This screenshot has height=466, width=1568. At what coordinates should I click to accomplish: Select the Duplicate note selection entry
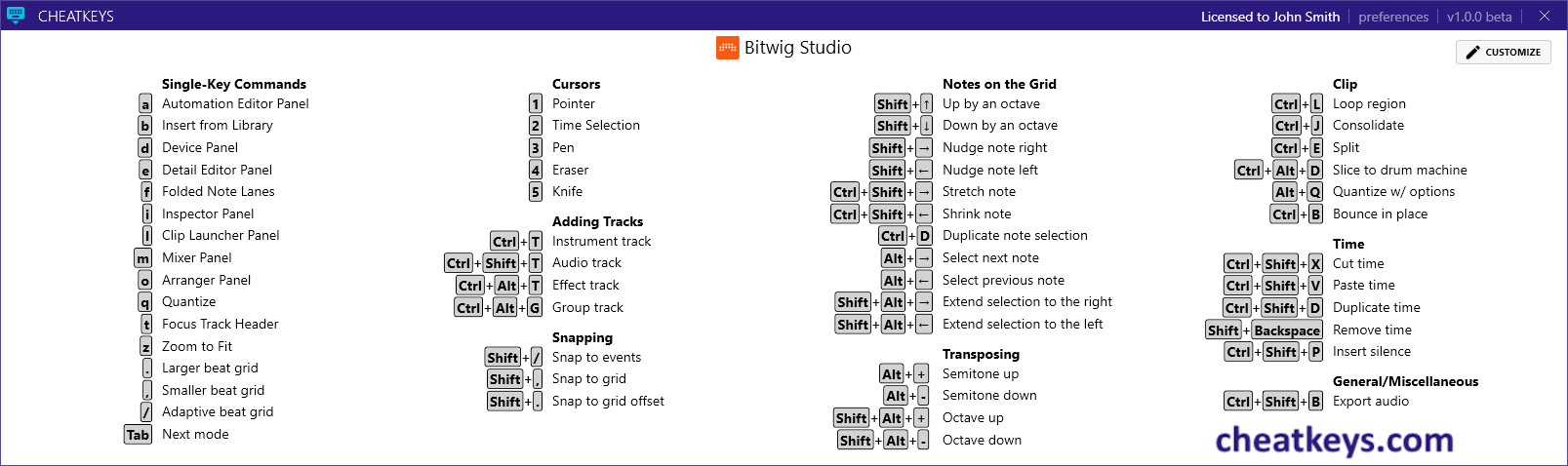(1015, 236)
